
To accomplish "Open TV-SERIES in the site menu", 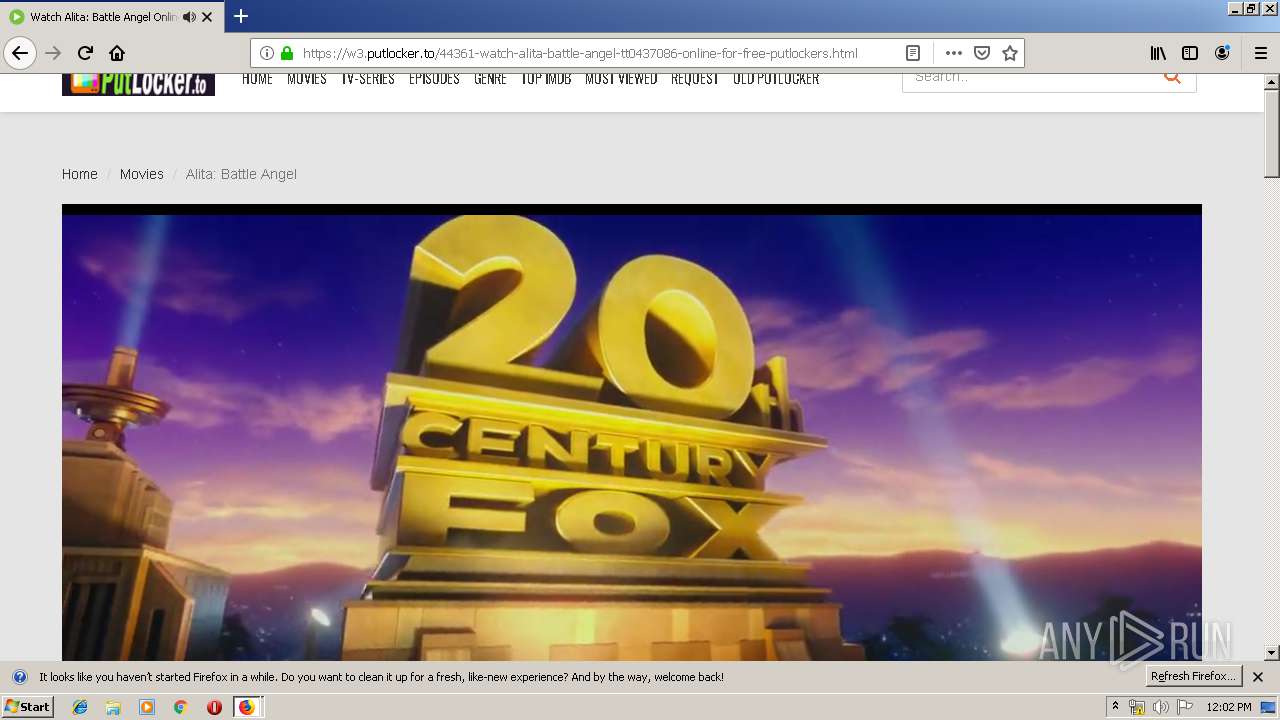I will point(368,79).
